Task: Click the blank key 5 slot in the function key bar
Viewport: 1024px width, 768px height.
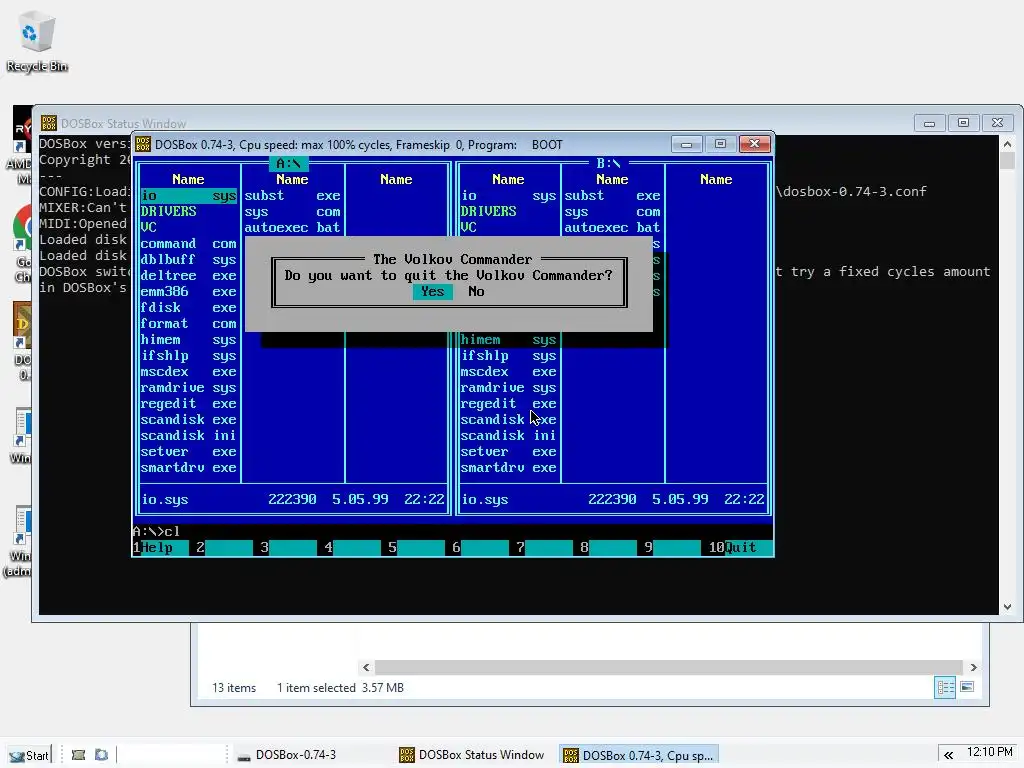Action: (416, 547)
